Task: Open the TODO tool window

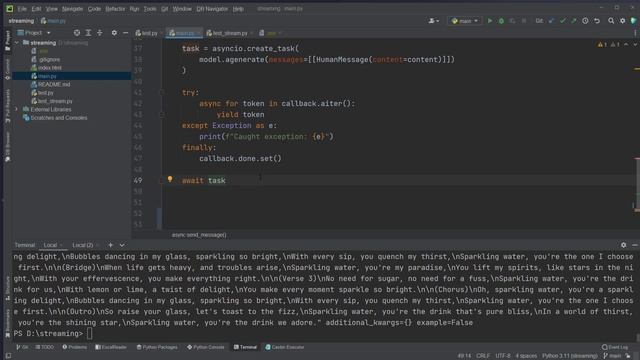Action: tap(45, 347)
